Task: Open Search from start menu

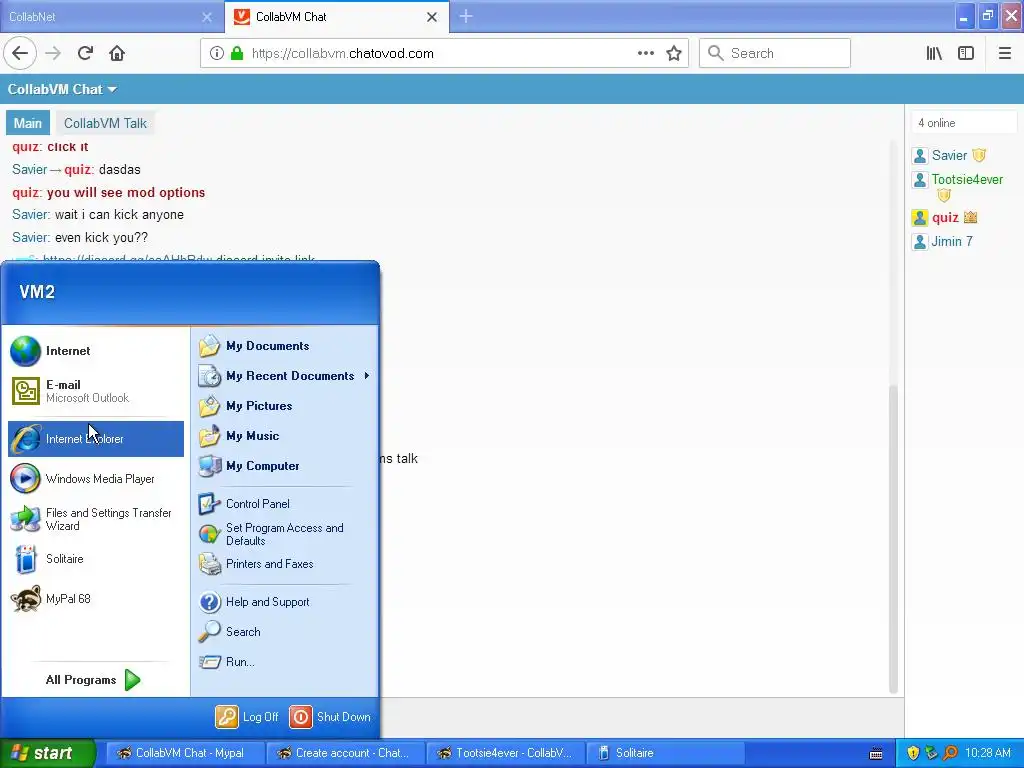Action: tap(285, 632)
